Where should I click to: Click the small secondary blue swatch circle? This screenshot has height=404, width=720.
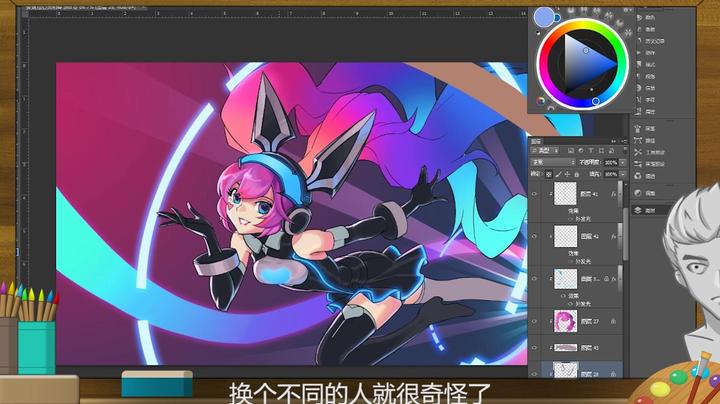pos(557,18)
